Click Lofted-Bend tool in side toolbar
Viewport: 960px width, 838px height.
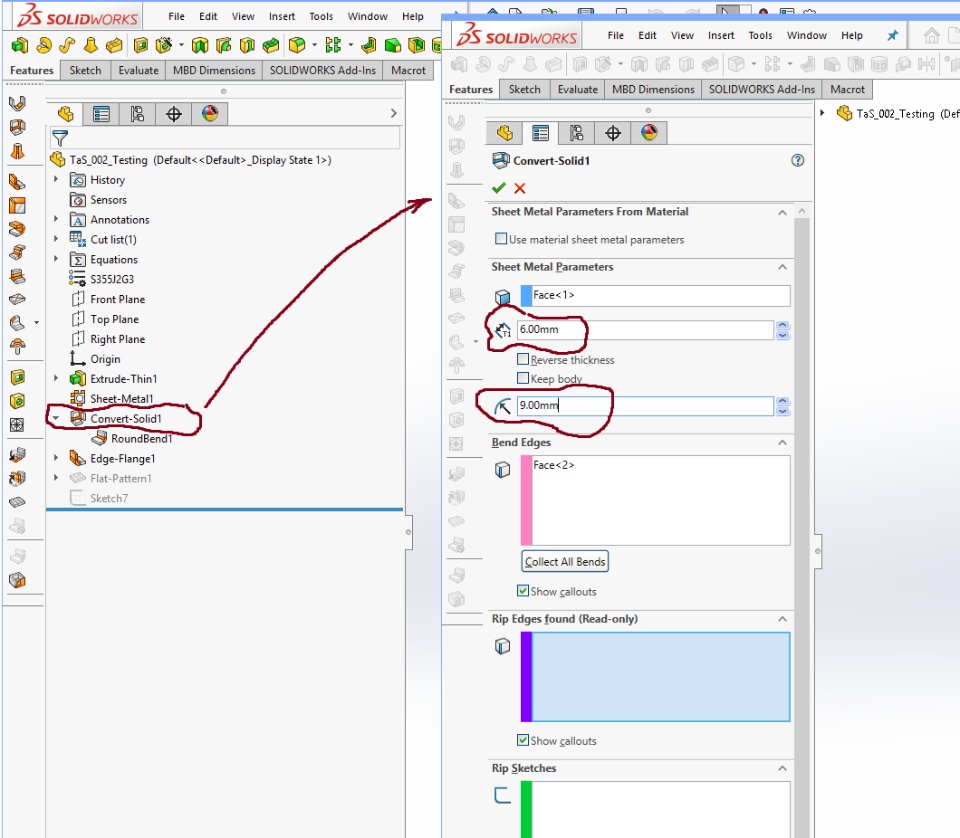(x=17, y=151)
